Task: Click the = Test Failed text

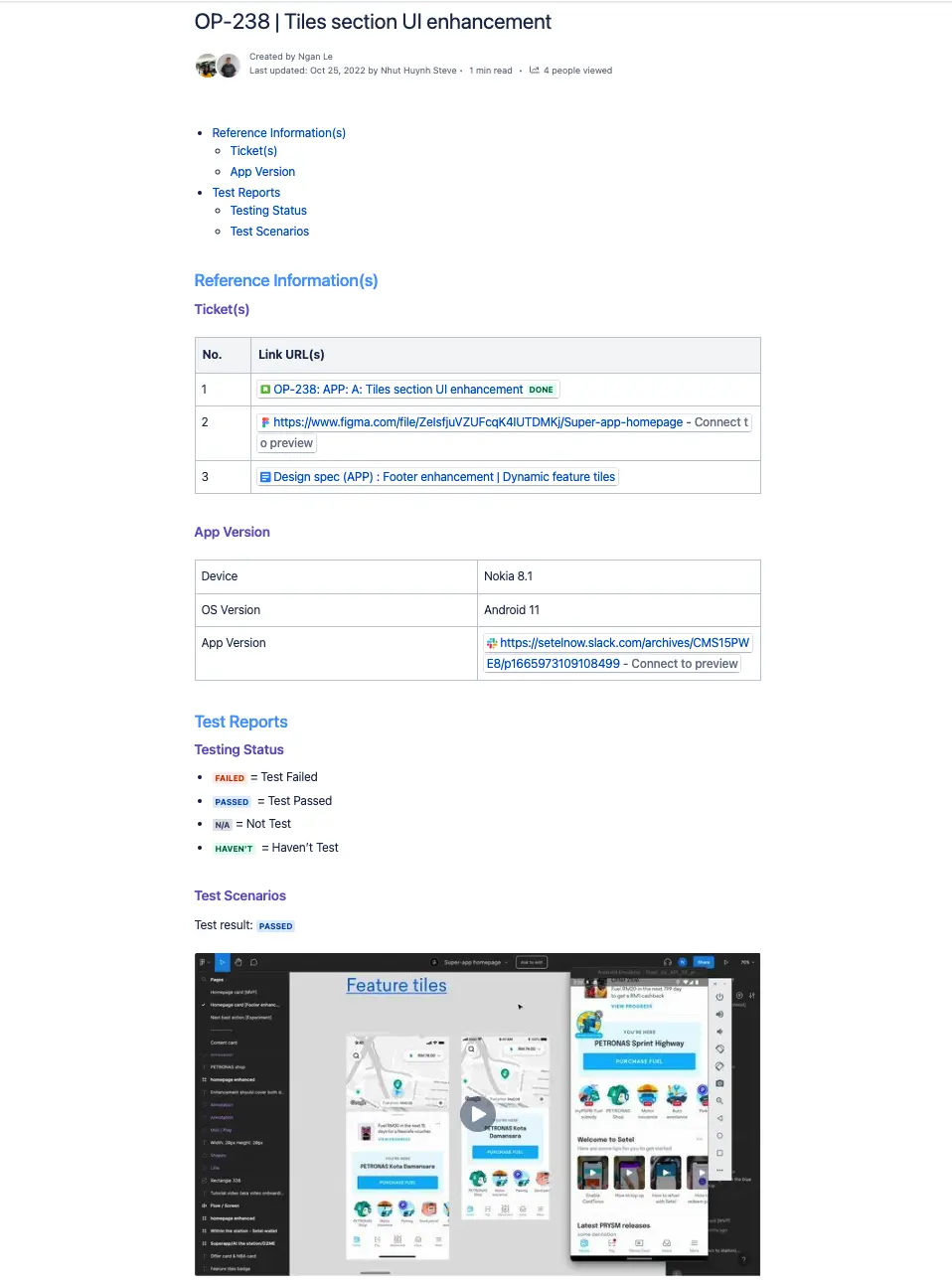Action: click(284, 777)
